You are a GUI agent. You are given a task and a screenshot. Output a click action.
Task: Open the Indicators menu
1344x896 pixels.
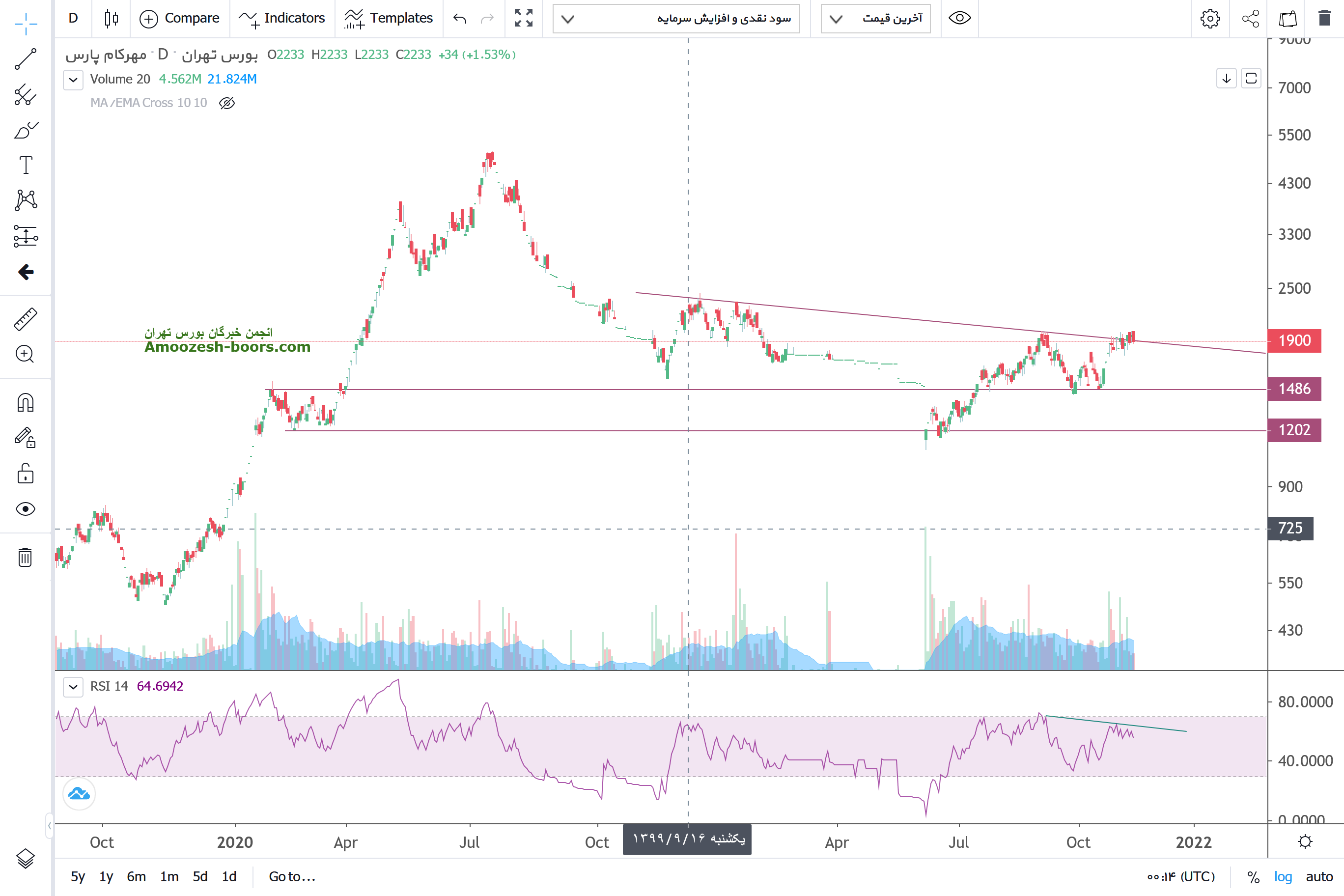coord(281,18)
